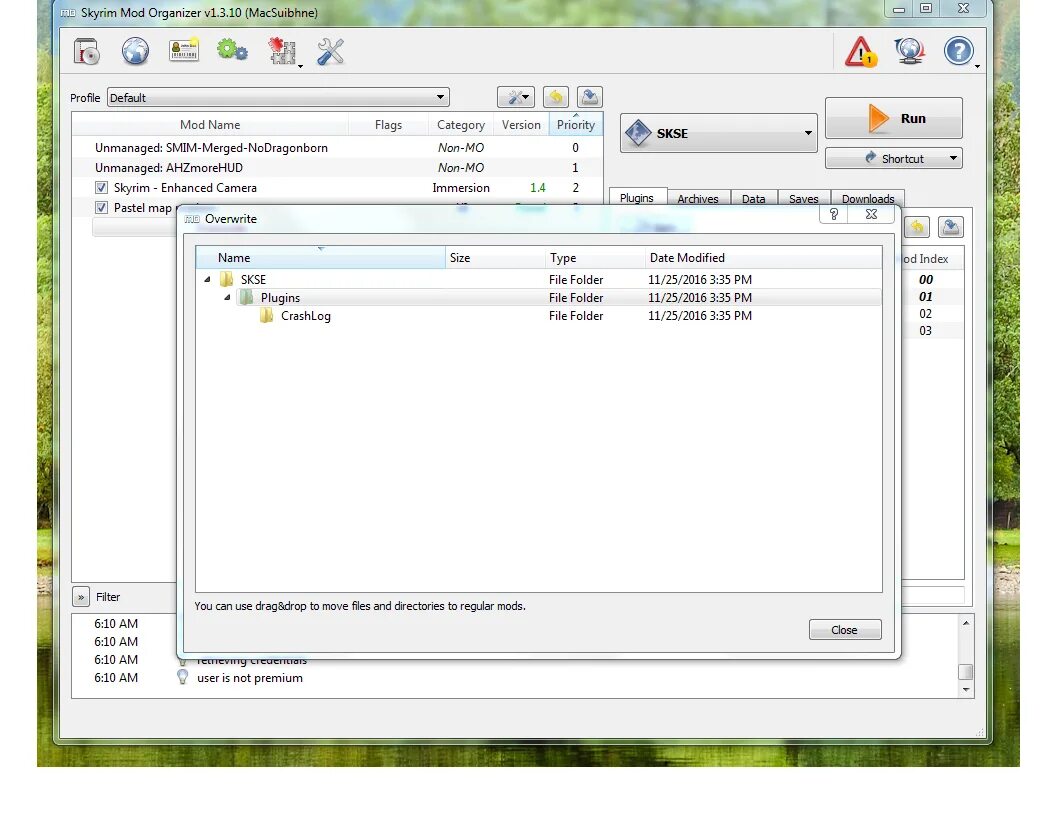Sort by Priority column header

coord(576,125)
